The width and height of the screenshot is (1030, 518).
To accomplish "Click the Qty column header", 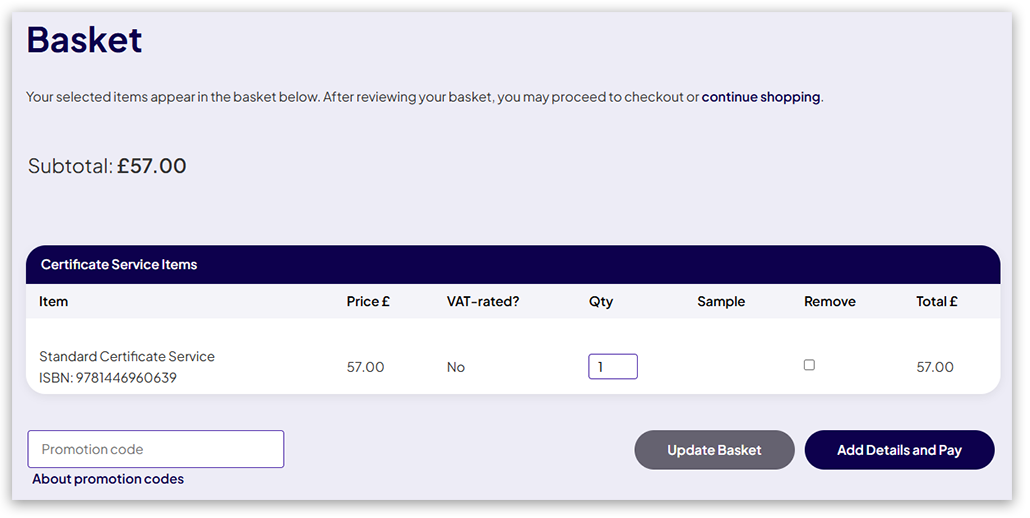I will point(601,301).
